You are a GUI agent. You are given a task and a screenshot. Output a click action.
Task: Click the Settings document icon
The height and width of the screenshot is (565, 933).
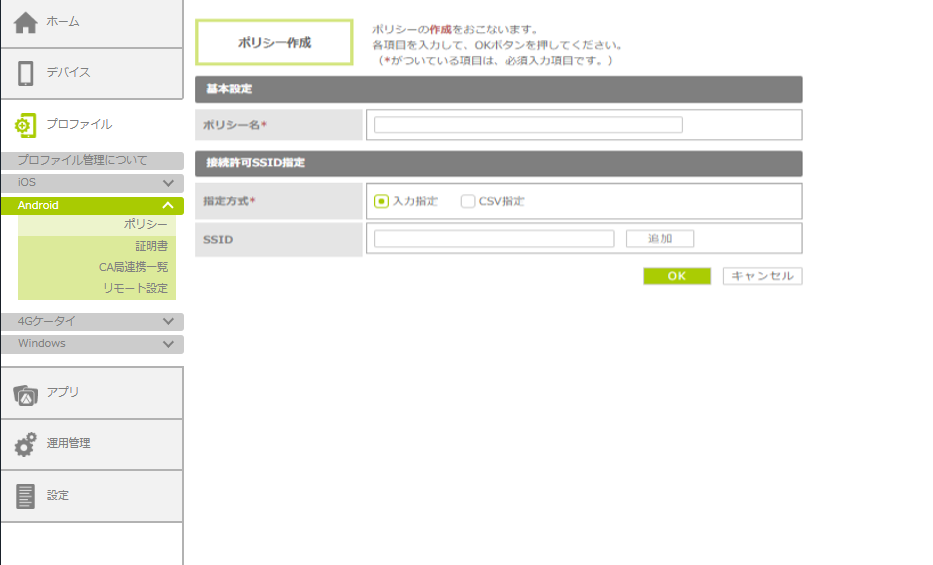point(26,496)
